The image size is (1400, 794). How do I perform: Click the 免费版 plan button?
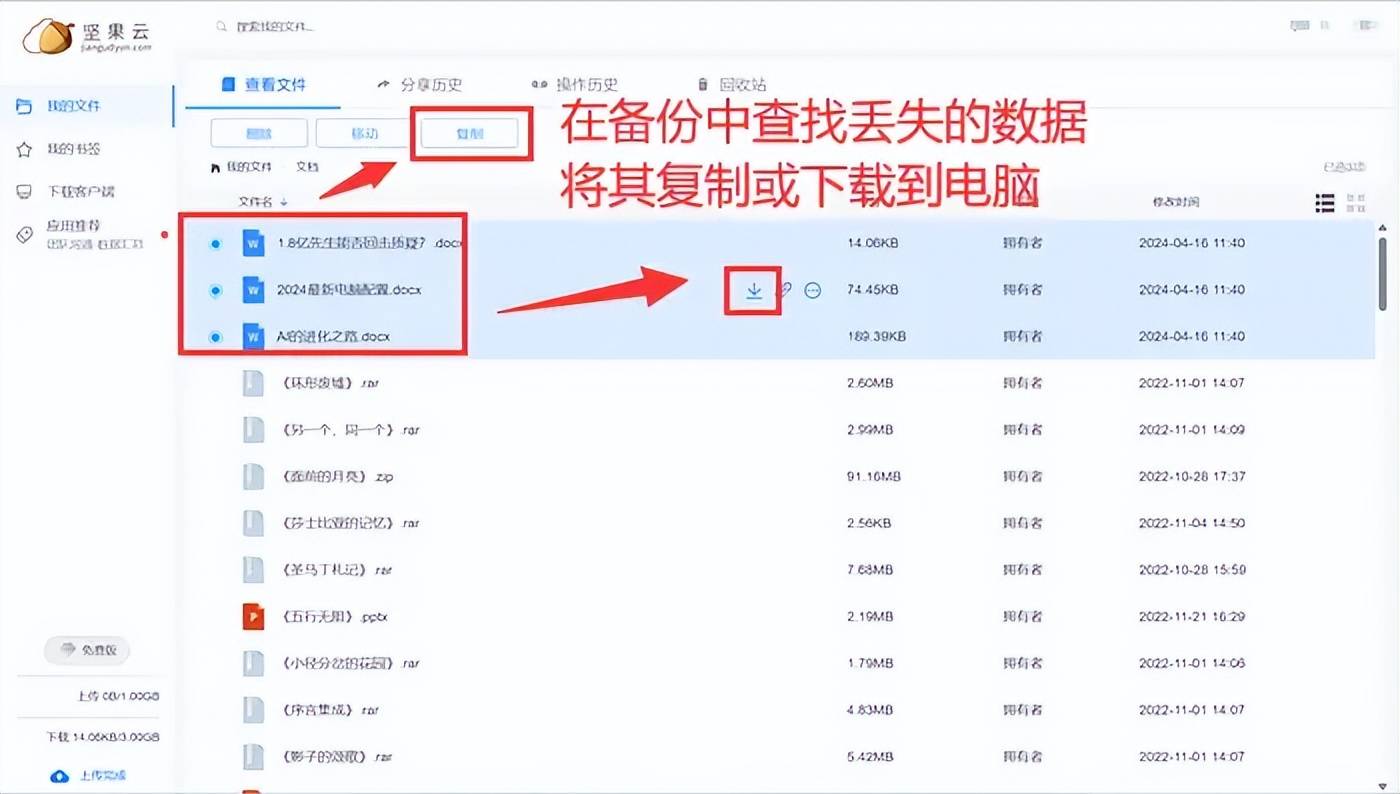[87, 650]
